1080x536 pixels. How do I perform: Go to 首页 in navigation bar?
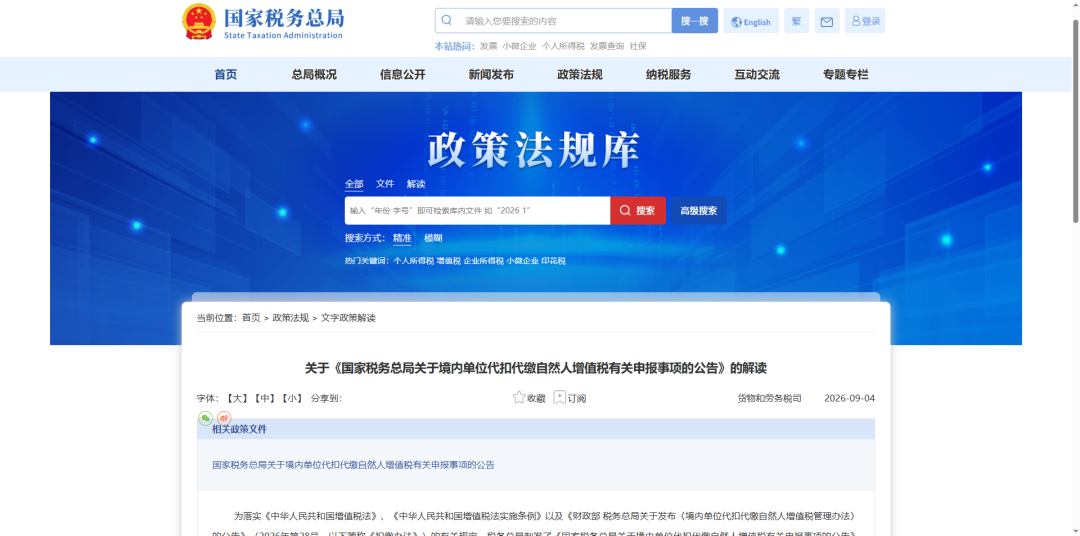(x=225, y=74)
